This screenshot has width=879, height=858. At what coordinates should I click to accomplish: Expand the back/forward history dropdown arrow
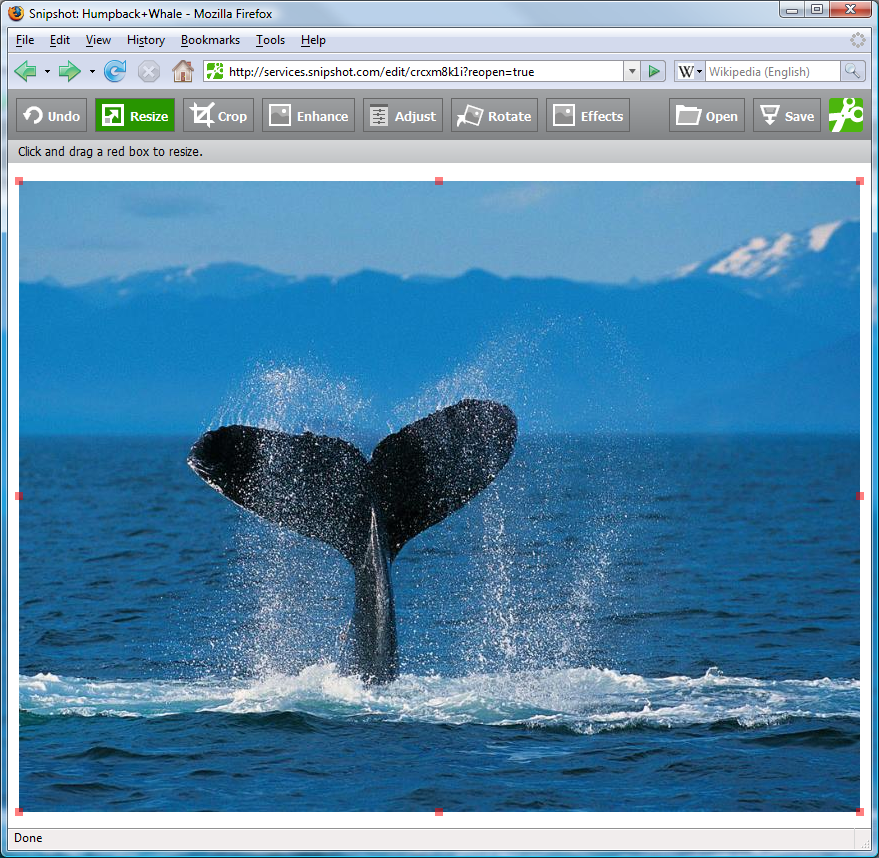point(92,71)
